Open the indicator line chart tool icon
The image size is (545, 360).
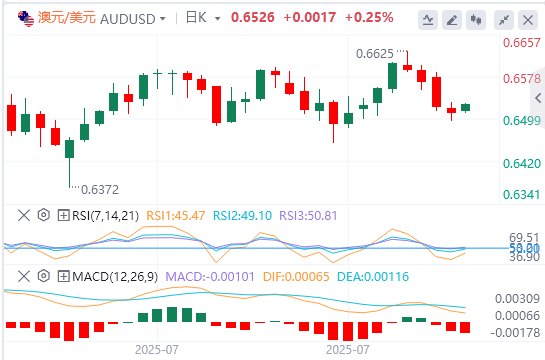pos(428,20)
